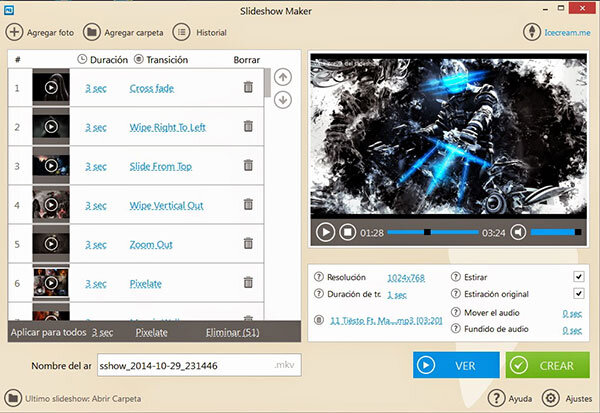This screenshot has height=413, width=600.
Task: Minimize the Slideshow Maker window
Action: pyautogui.click(x=545, y=8)
